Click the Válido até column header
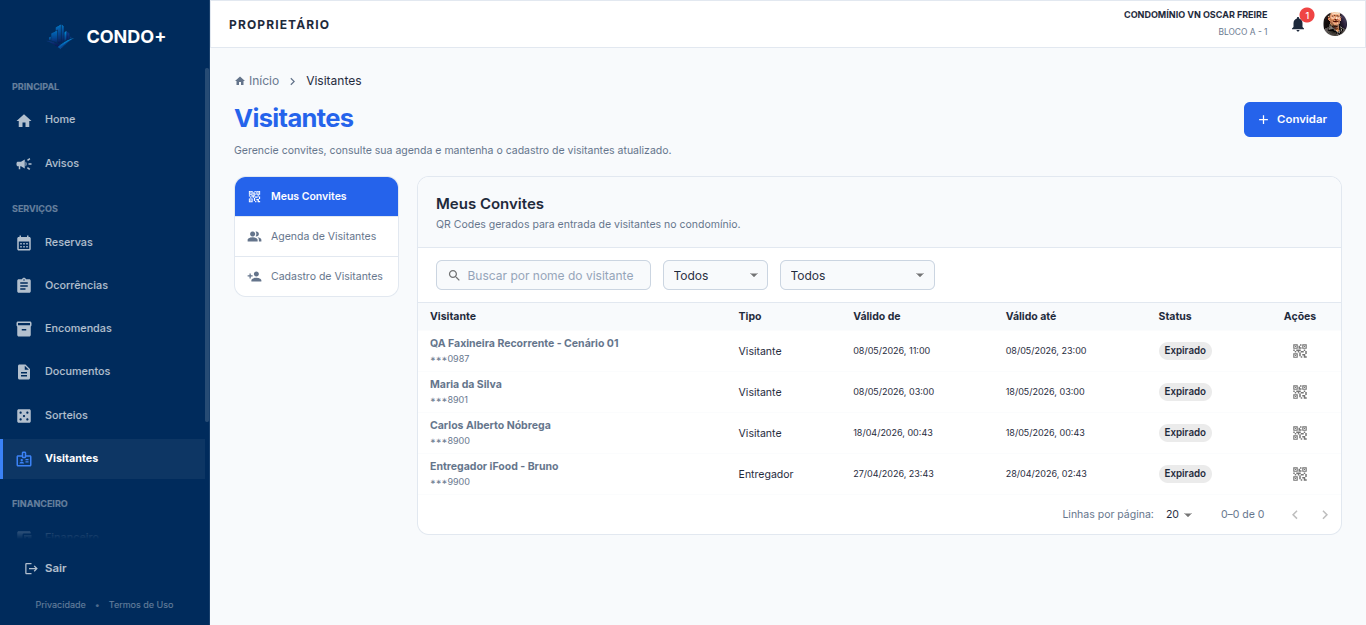The height and width of the screenshot is (625, 1366). pos(1031,317)
